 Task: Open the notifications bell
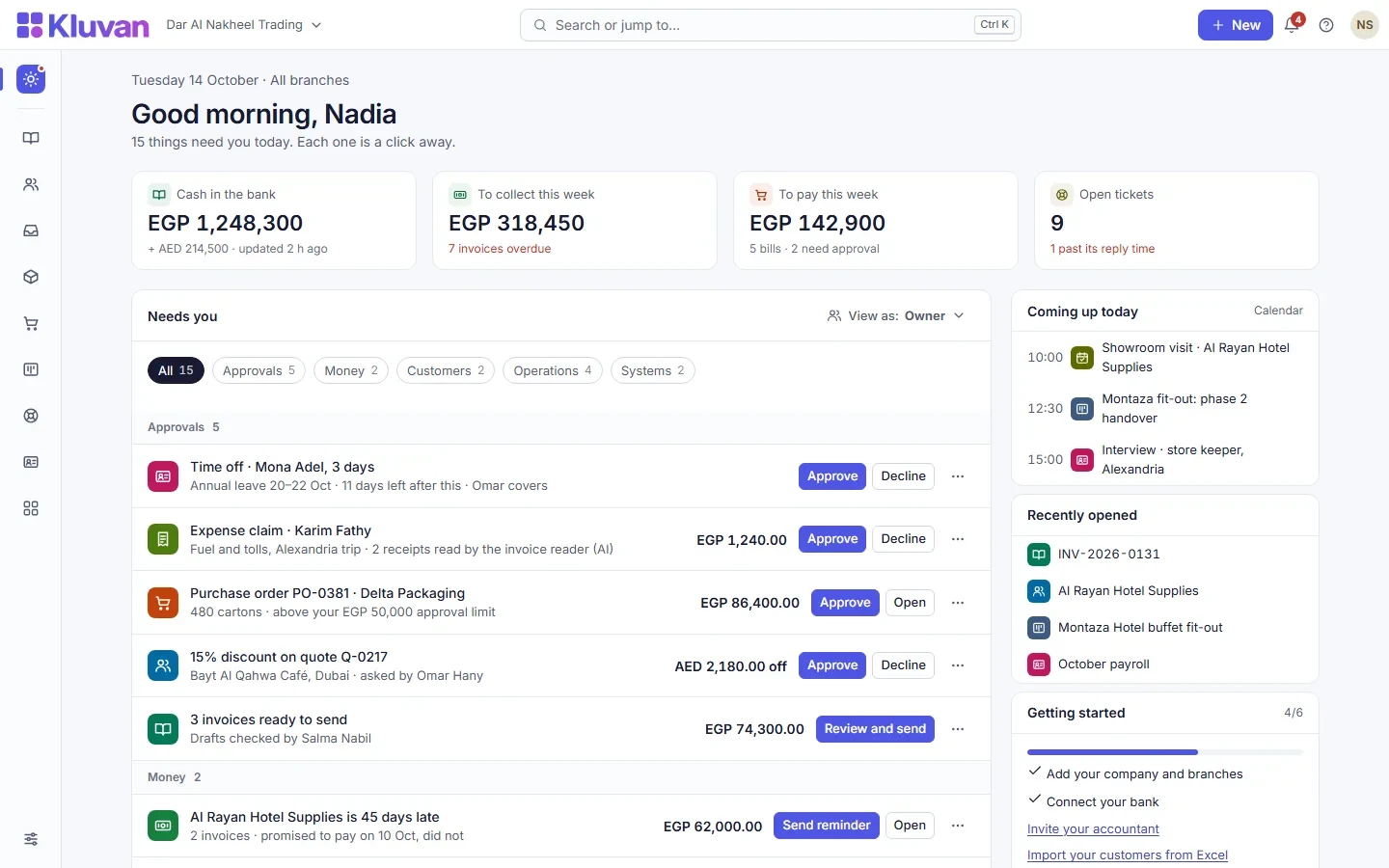click(x=1292, y=25)
